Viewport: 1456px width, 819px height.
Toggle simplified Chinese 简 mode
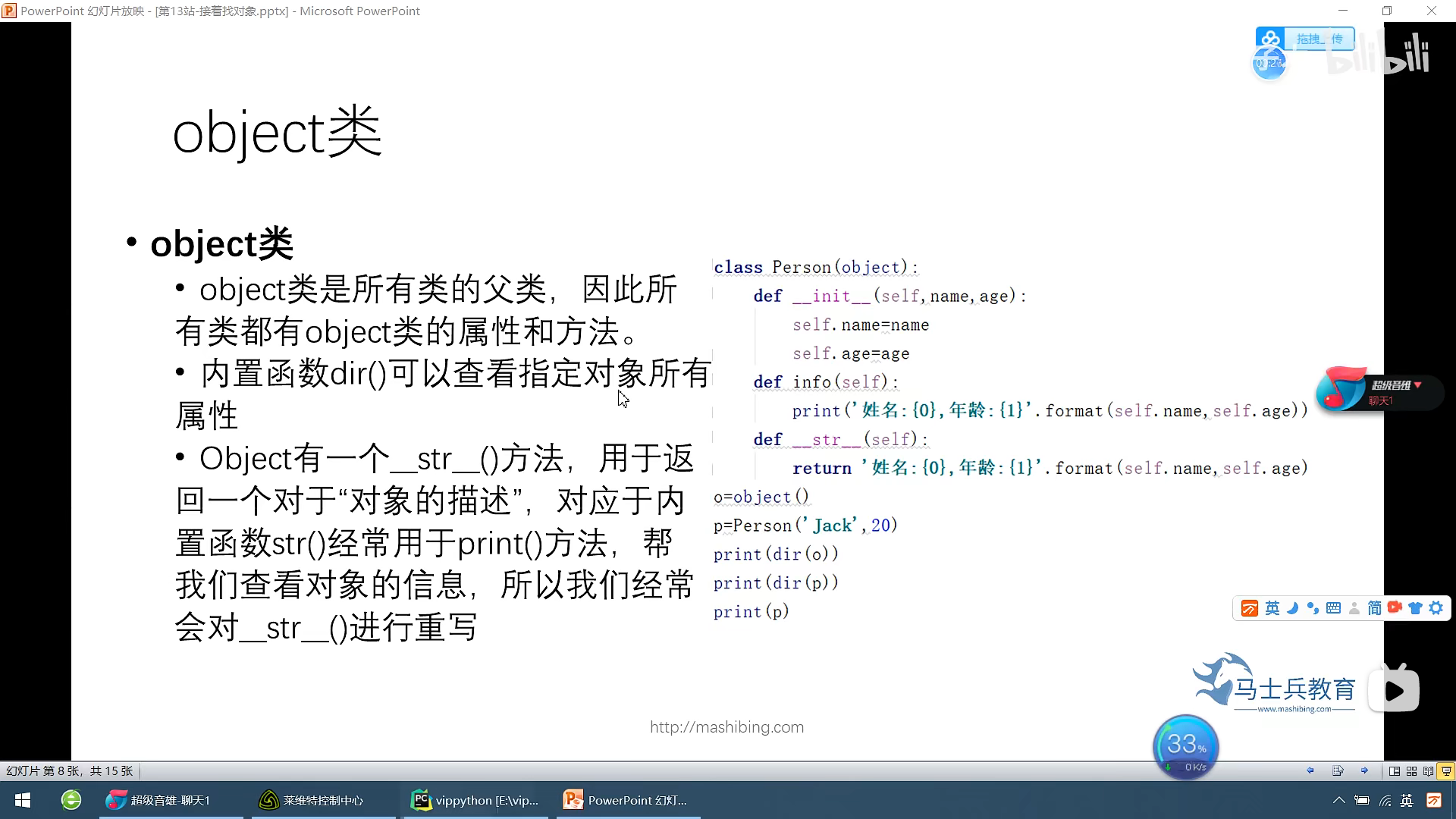pos(1374,608)
